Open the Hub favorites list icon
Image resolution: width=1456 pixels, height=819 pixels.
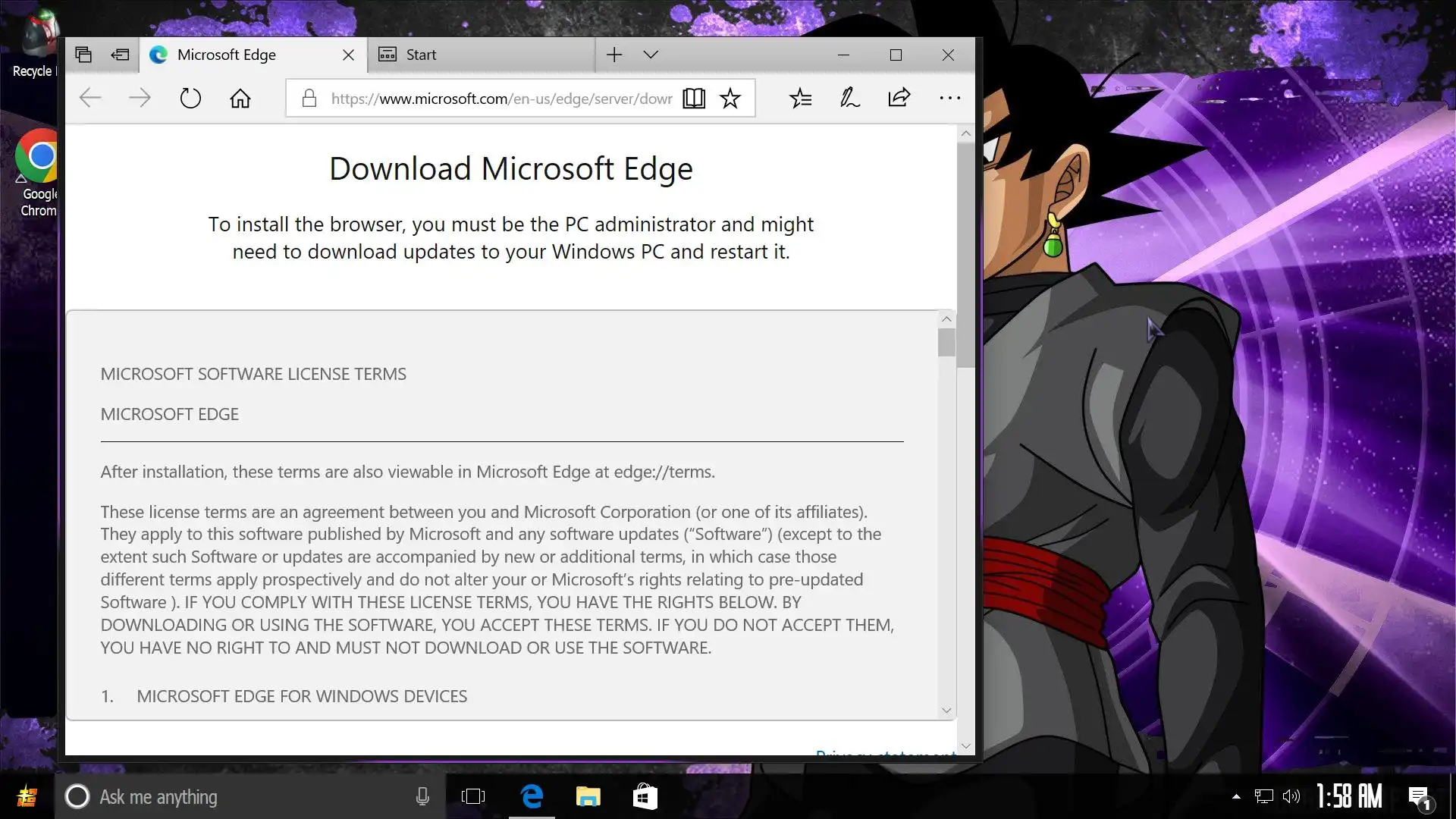pos(800,99)
